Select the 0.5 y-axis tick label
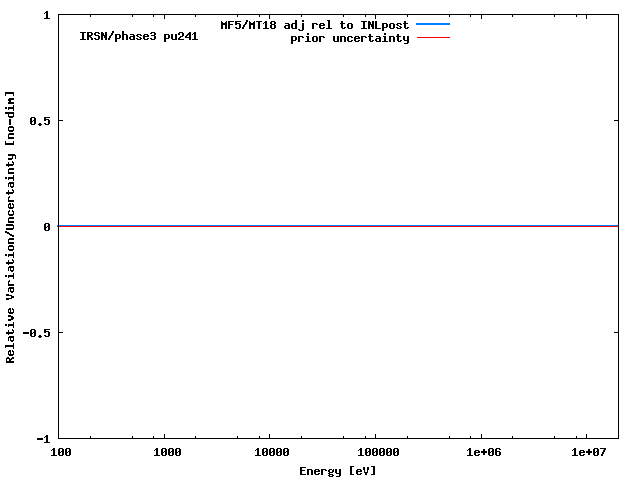This screenshot has width=640, height=480. coord(39,121)
